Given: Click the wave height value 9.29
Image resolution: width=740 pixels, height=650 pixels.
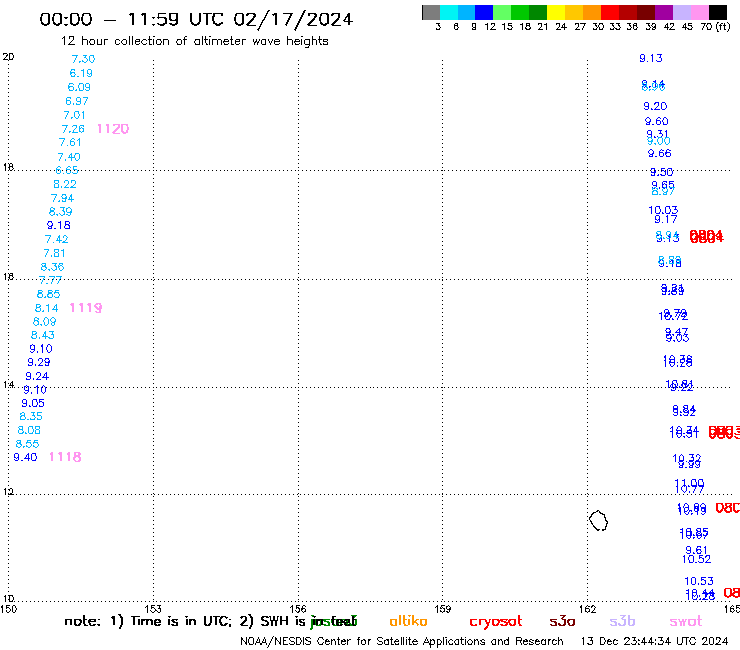Looking at the screenshot, I should tap(39, 363).
